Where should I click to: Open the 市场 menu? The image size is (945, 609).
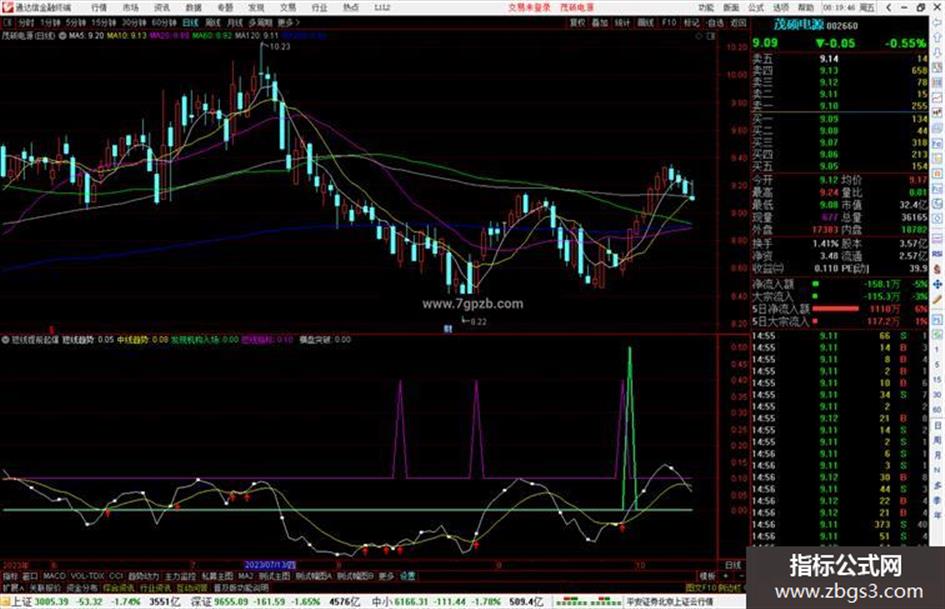(x=130, y=7)
